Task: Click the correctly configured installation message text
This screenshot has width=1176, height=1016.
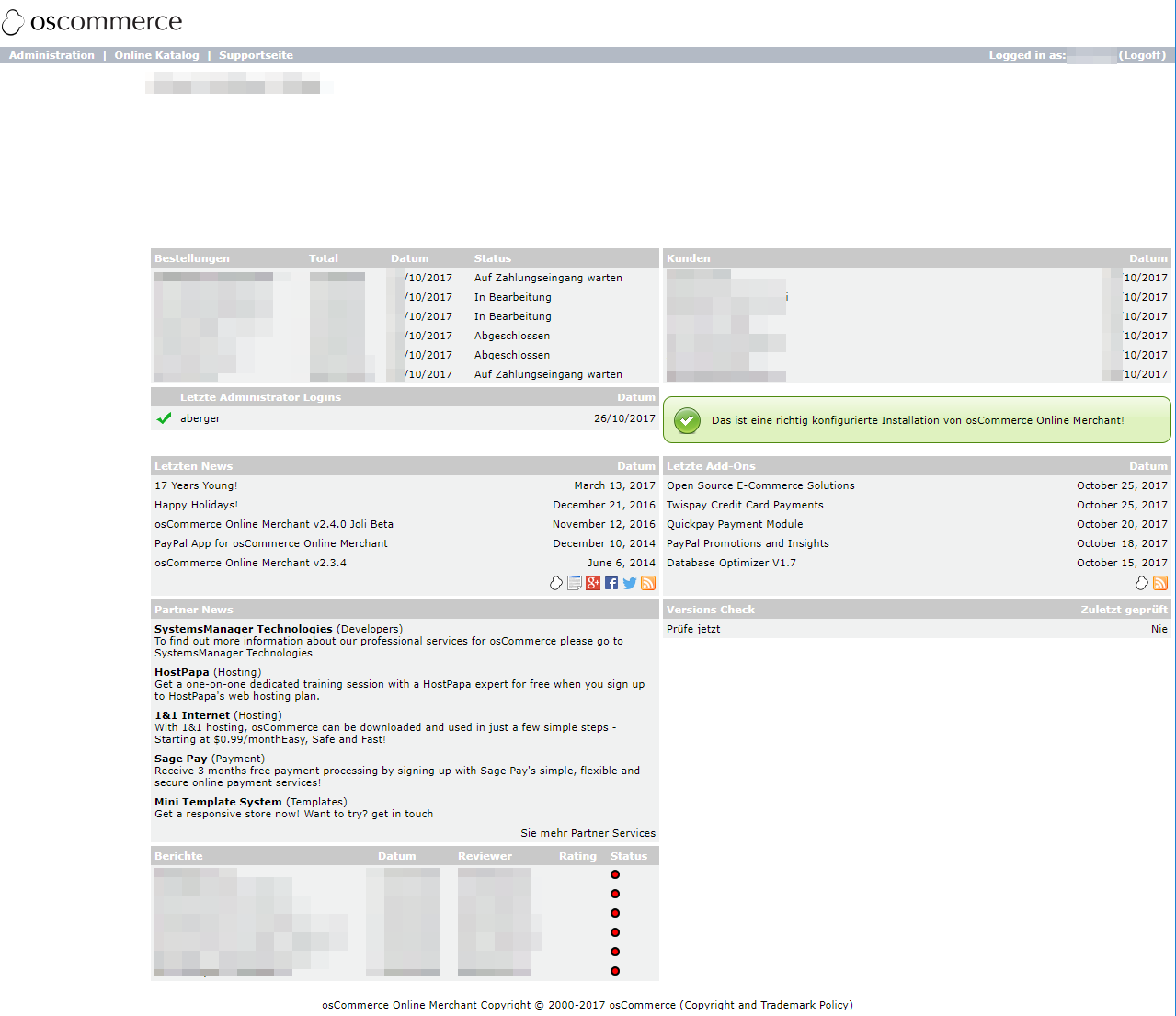Action: click(918, 420)
